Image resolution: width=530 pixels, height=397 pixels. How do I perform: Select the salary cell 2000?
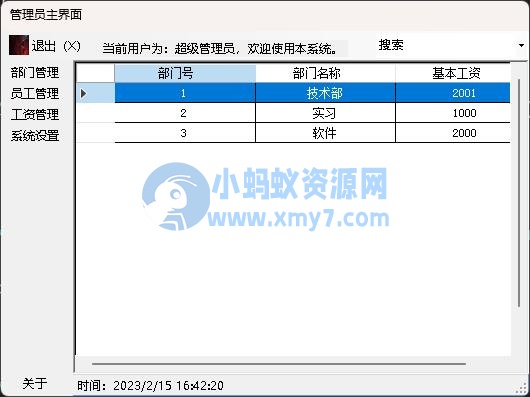click(453, 133)
